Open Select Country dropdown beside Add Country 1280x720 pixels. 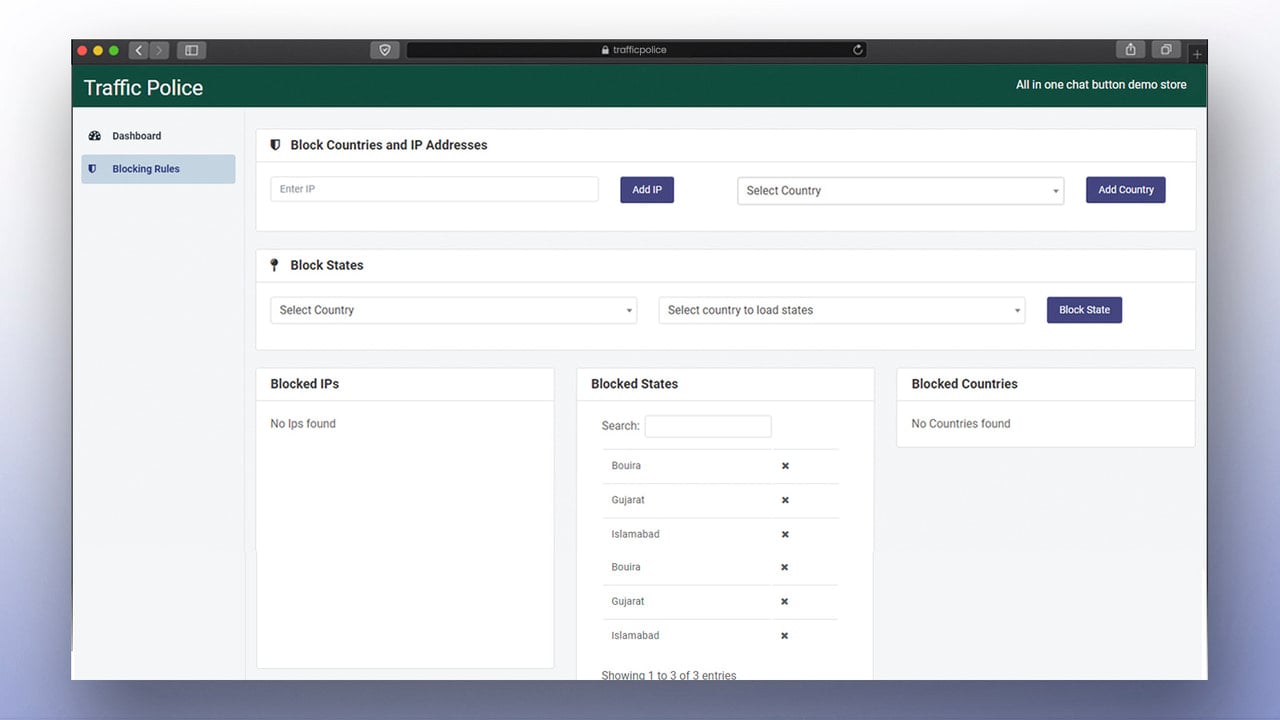(901, 191)
